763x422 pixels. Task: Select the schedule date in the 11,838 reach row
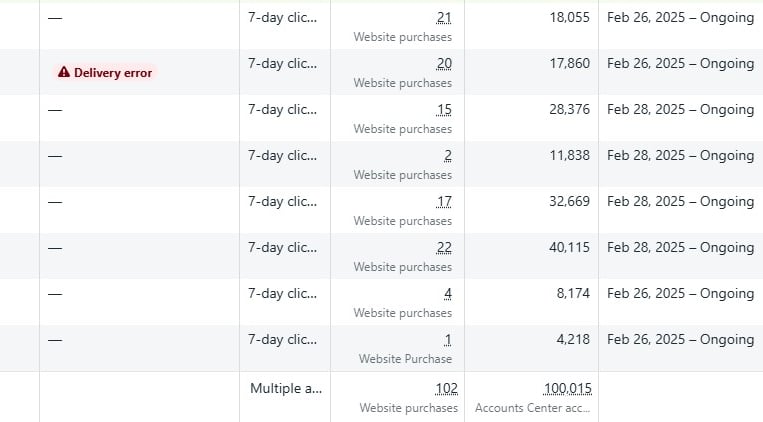[x=680, y=156]
